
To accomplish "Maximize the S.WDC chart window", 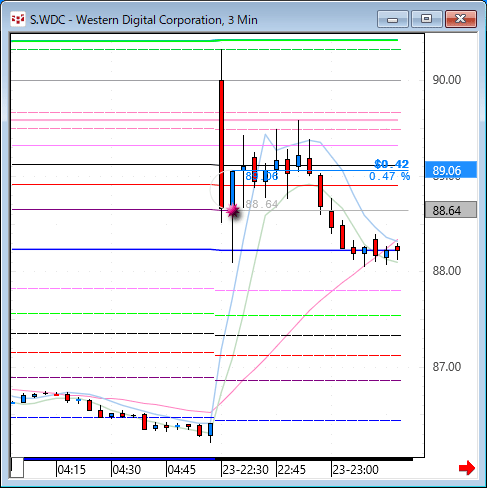I will 427,19.
